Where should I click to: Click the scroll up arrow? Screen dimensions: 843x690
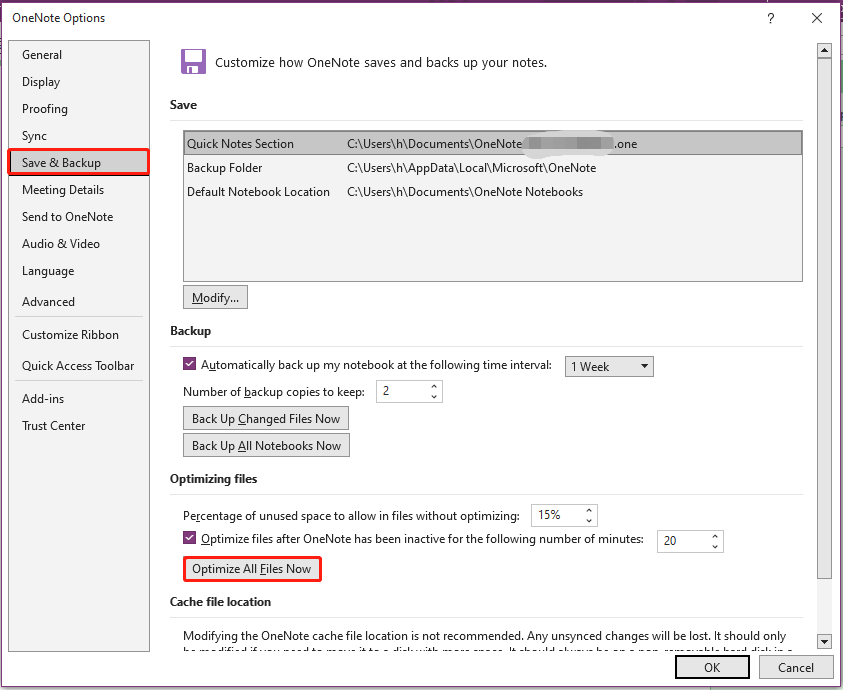(x=824, y=51)
